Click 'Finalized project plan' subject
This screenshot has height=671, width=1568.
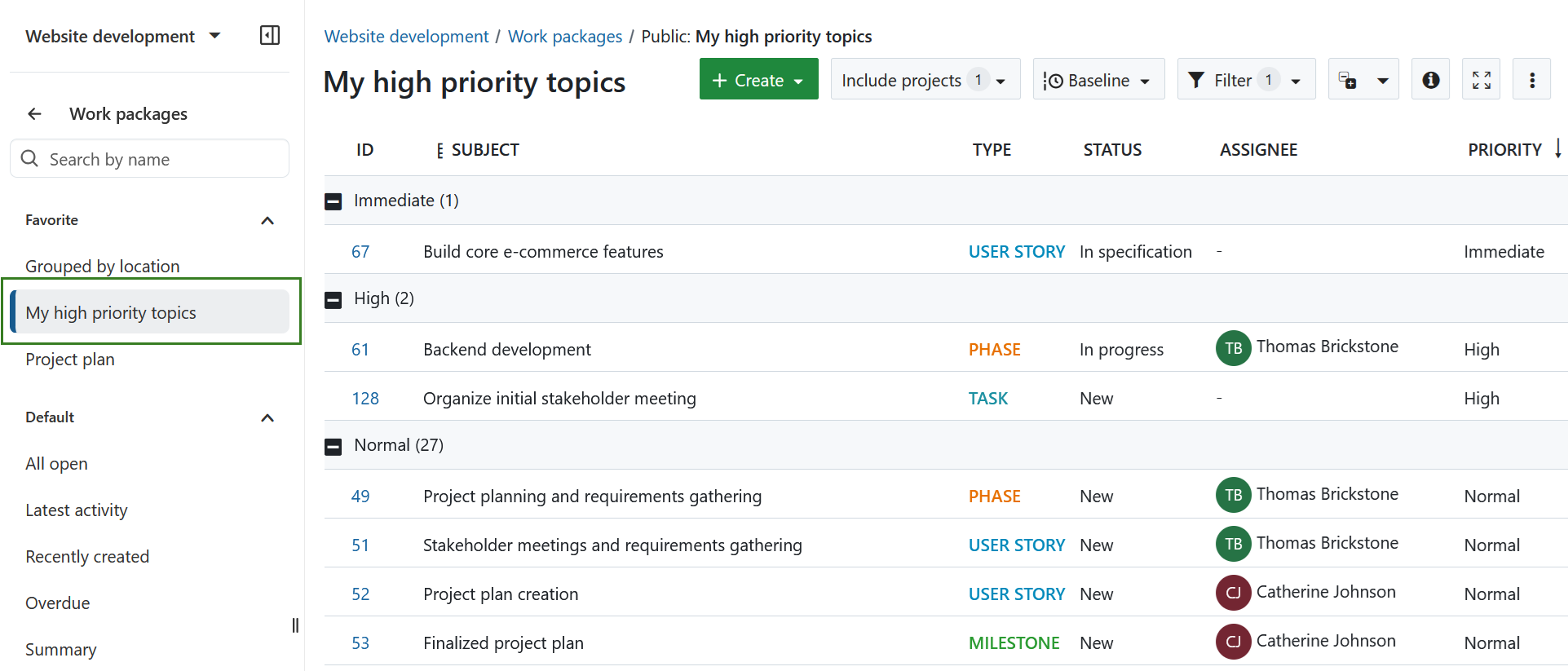point(503,642)
